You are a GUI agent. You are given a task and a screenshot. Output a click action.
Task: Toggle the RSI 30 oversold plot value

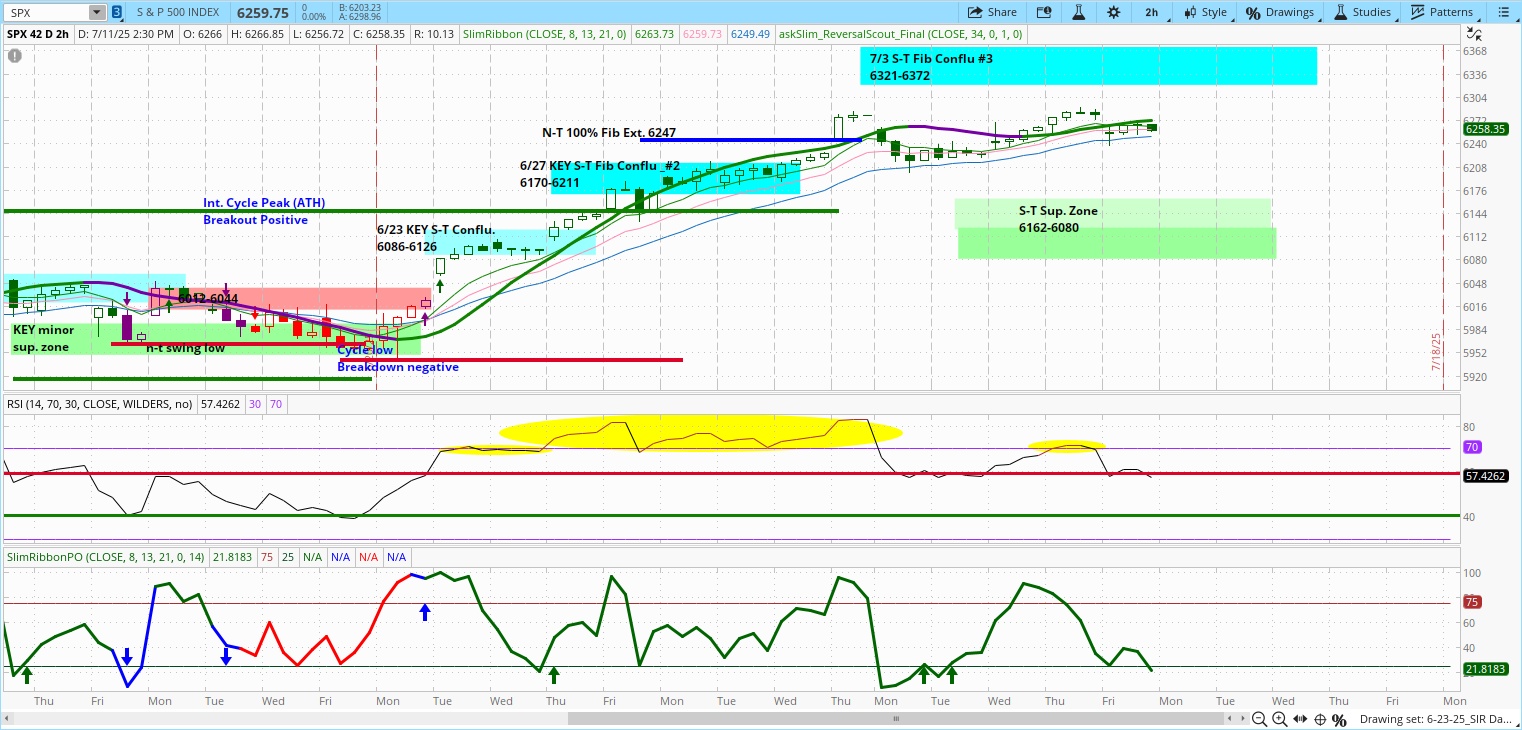254,403
